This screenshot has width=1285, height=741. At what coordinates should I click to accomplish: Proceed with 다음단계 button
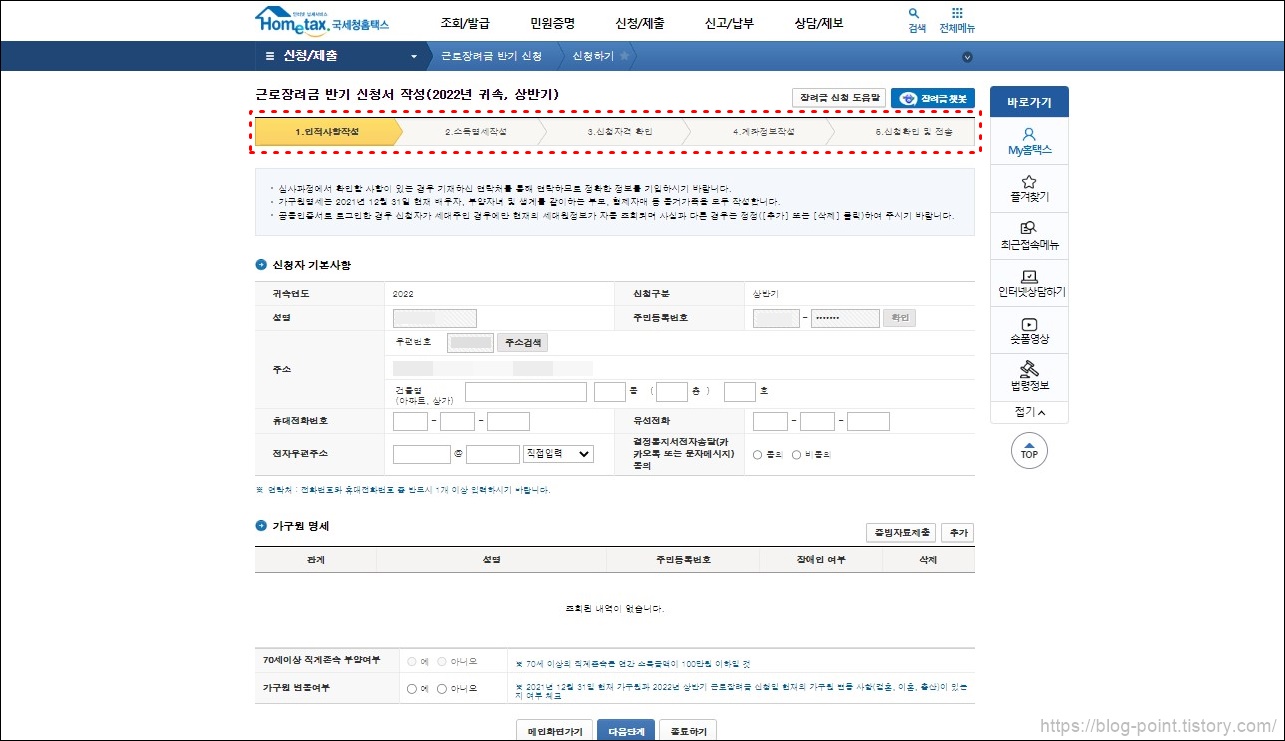625,731
